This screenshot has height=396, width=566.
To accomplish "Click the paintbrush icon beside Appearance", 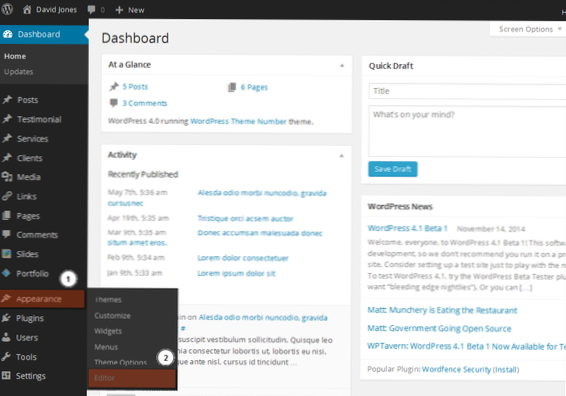I will 6,298.
